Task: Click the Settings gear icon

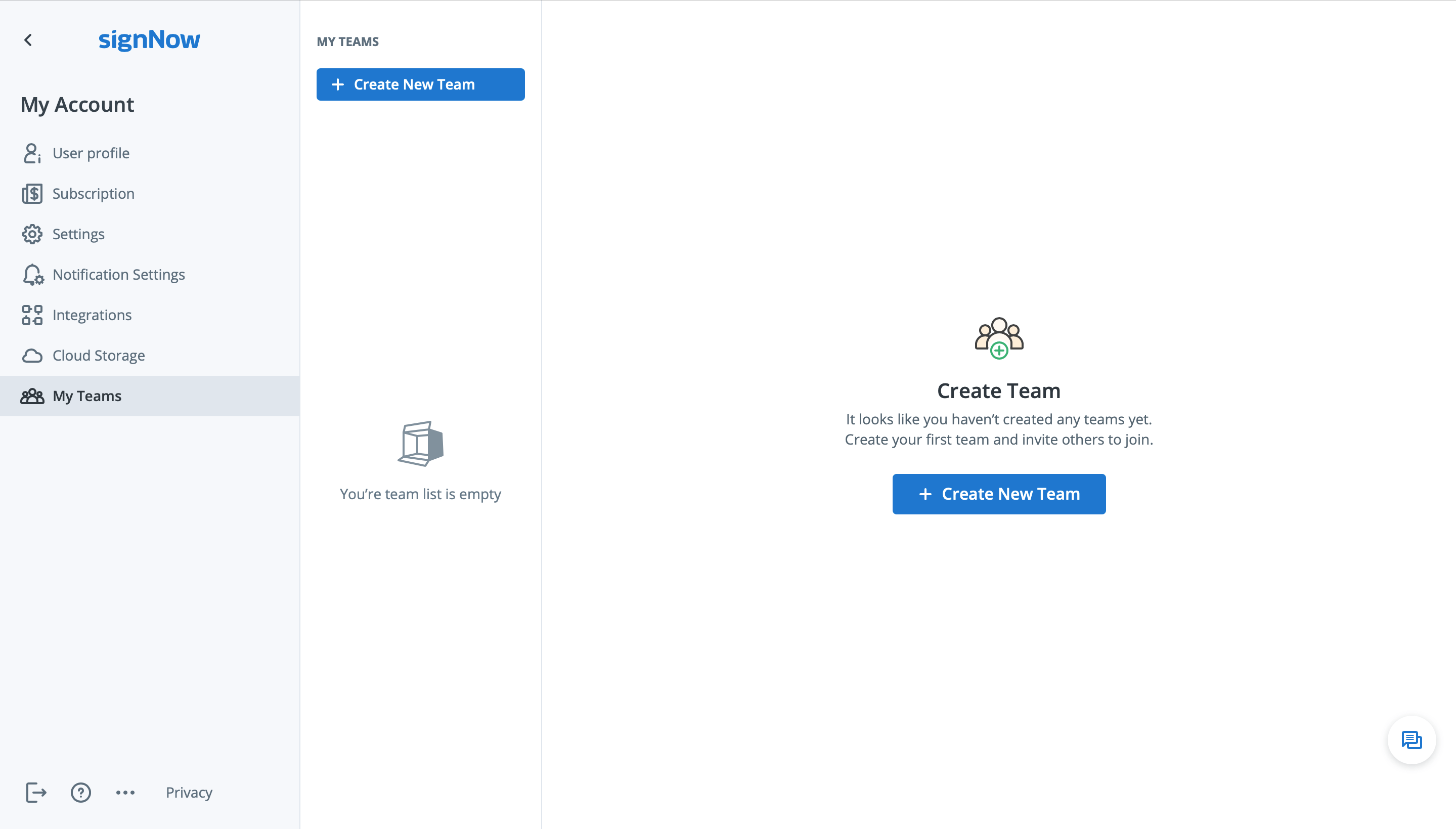Action: pyautogui.click(x=32, y=234)
